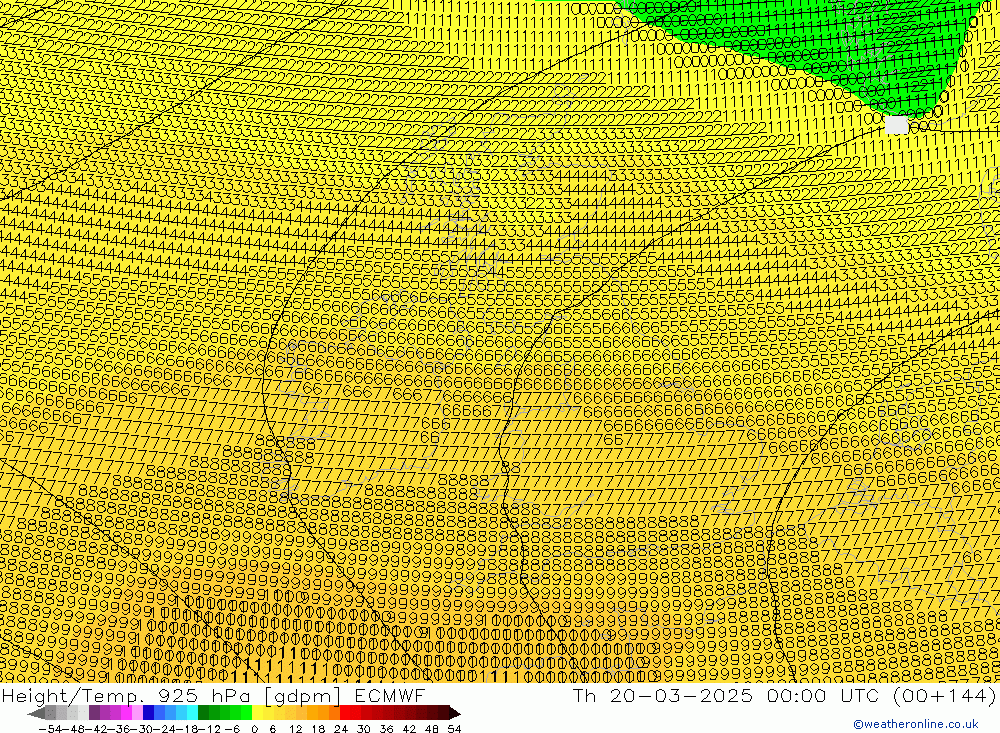The image size is (1000, 733).
Task: Select the dark purple swatch above -42
Action: 94,713
